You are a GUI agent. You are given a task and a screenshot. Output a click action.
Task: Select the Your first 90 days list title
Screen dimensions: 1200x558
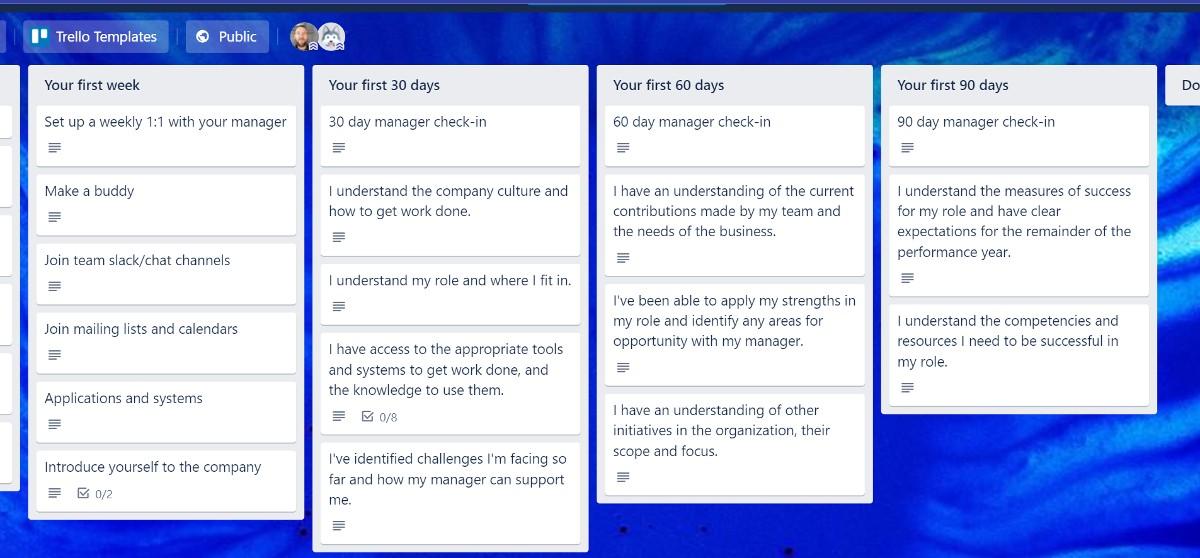coord(953,85)
